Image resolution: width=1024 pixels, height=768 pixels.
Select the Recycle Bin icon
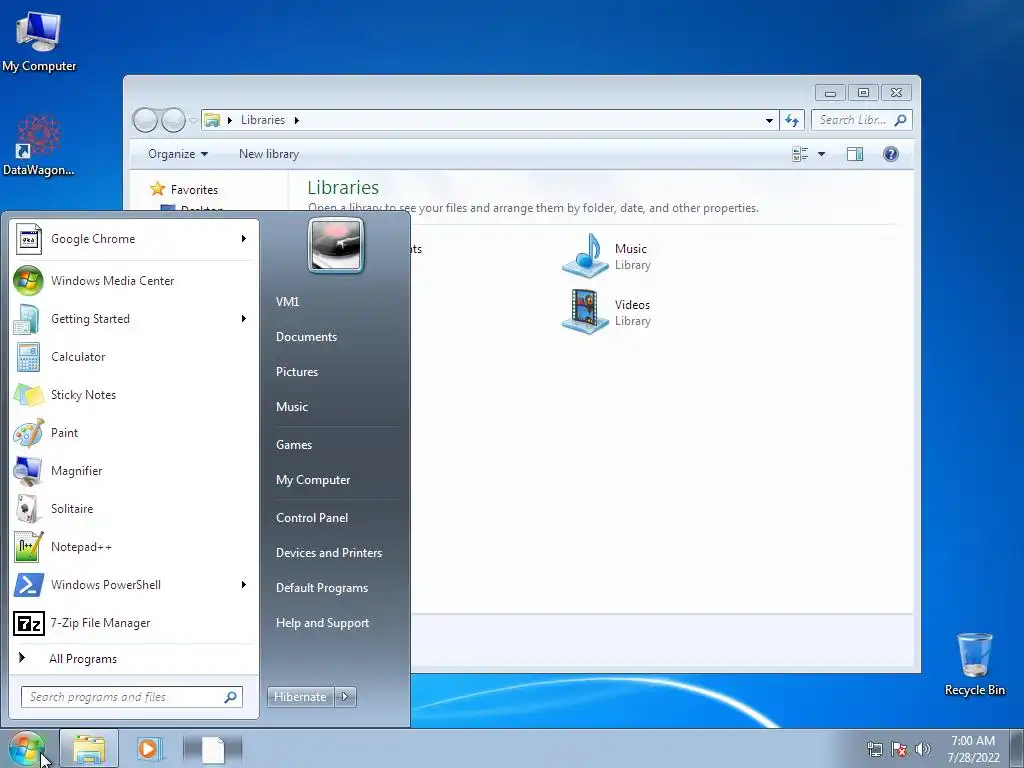[974, 664]
